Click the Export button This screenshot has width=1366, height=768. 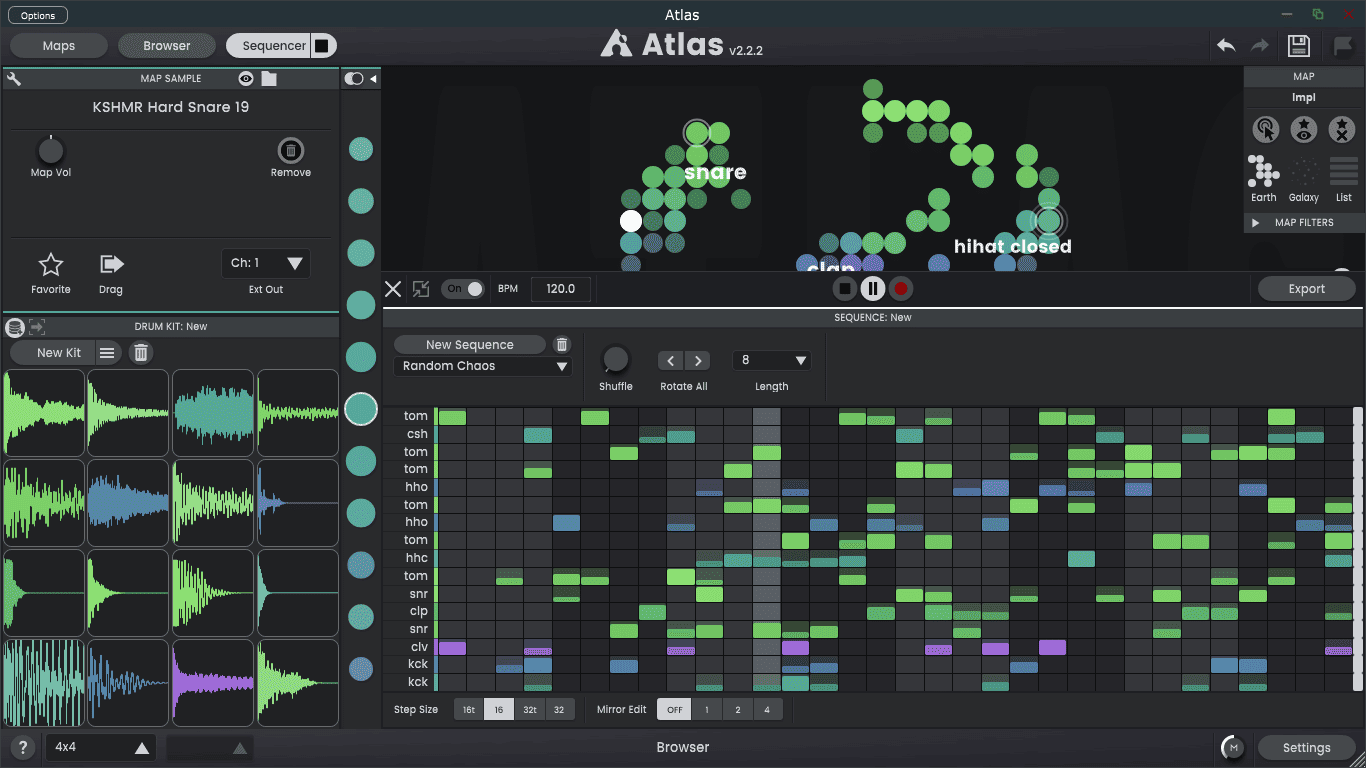click(1306, 289)
